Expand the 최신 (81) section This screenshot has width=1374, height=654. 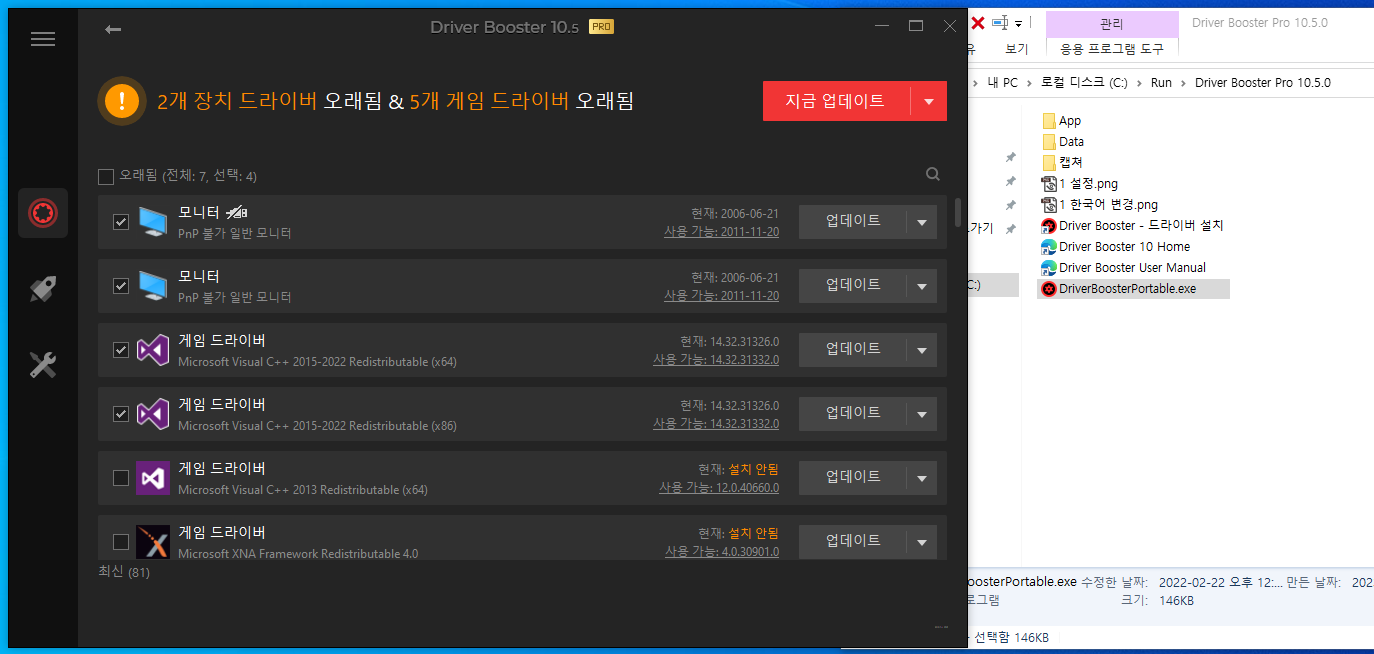124,572
